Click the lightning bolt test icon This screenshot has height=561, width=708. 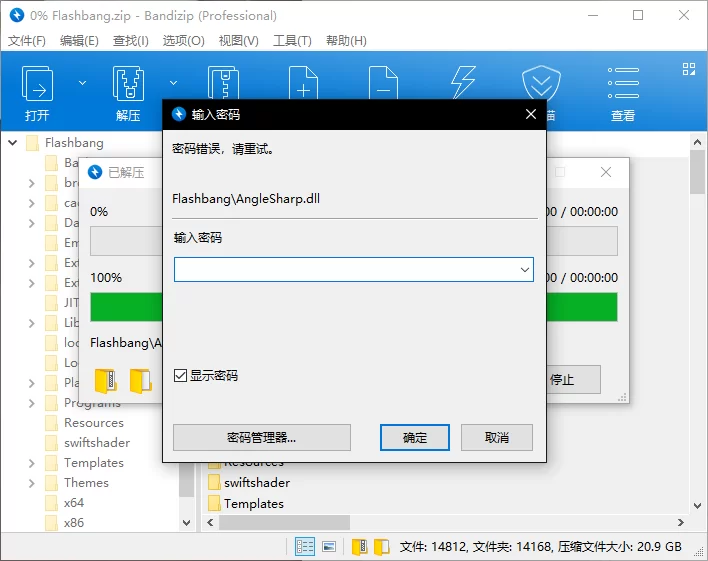pos(463,82)
